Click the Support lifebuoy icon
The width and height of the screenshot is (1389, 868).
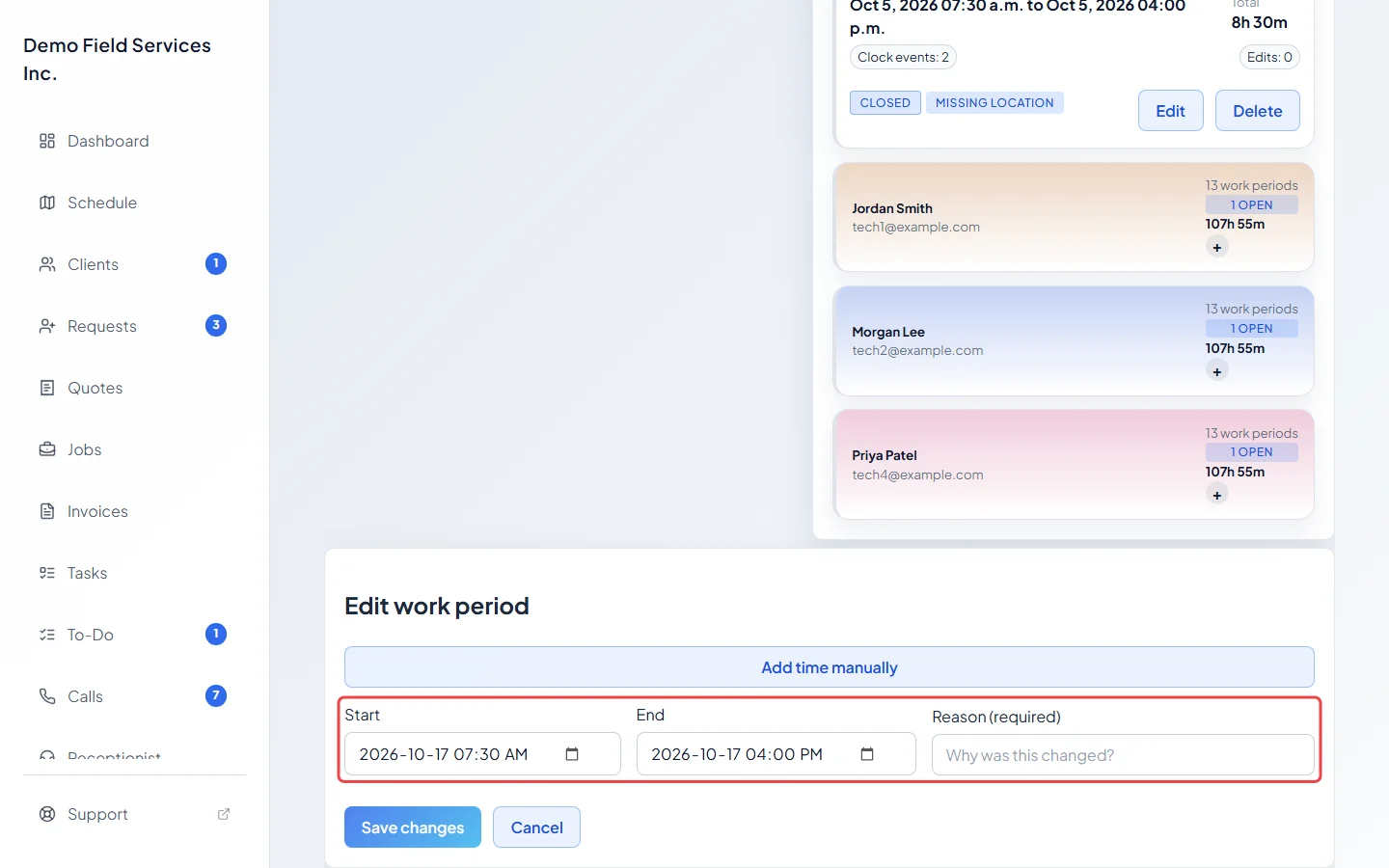pyautogui.click(x=47, y=814)
